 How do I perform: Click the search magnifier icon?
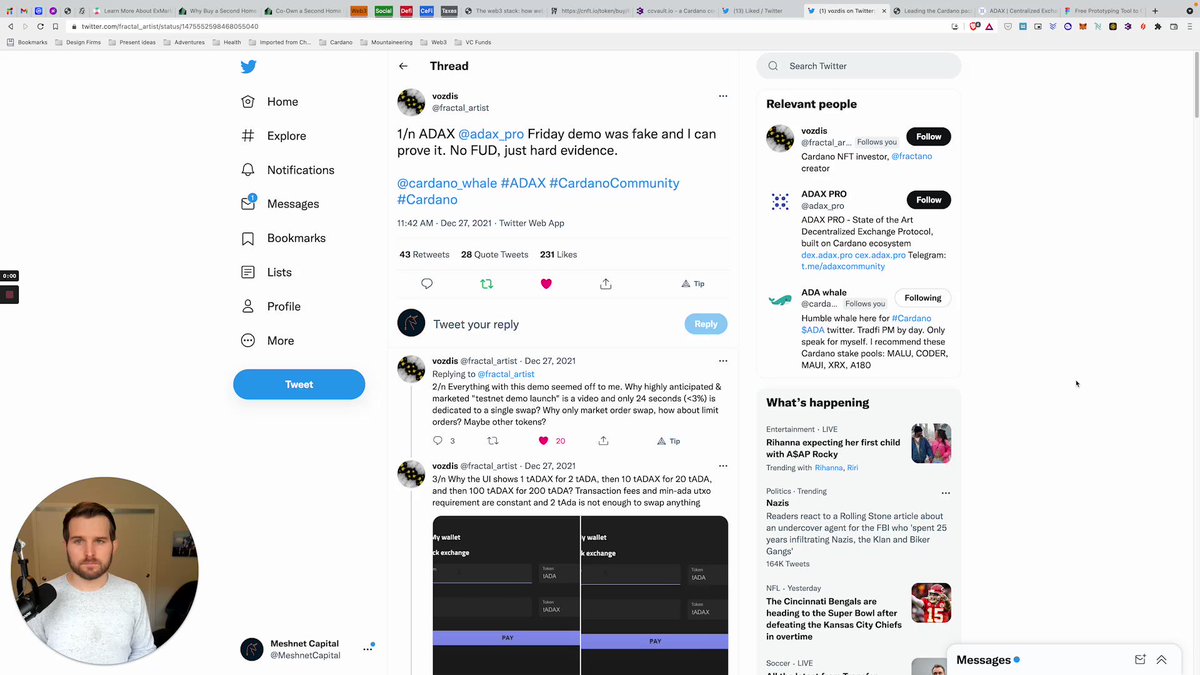(773, 66)
